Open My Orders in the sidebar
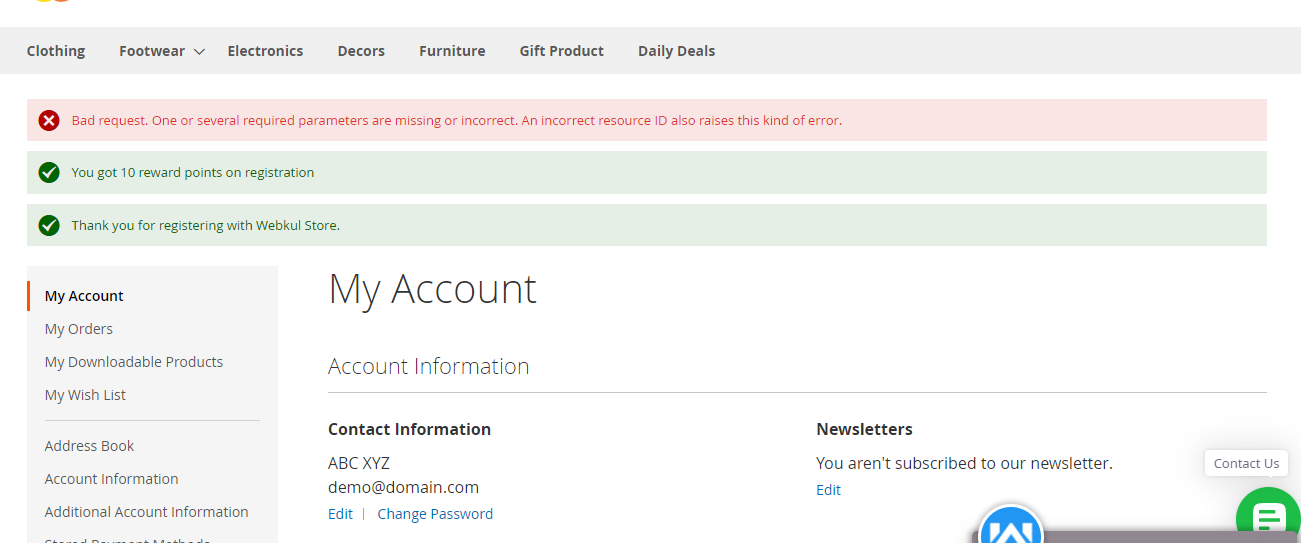Viewport: 1301px width, 543px height. [x=79, y=329]
